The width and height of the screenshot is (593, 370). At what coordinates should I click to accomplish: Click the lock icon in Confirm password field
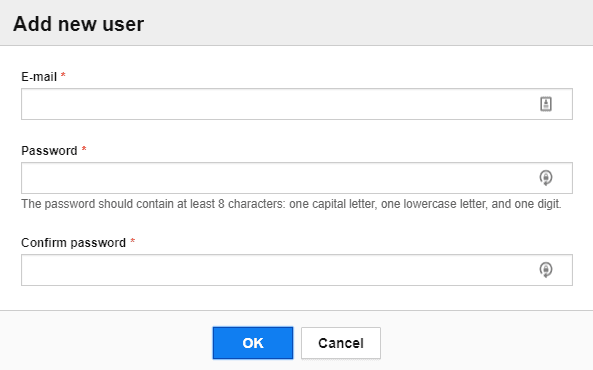(546, 270)
